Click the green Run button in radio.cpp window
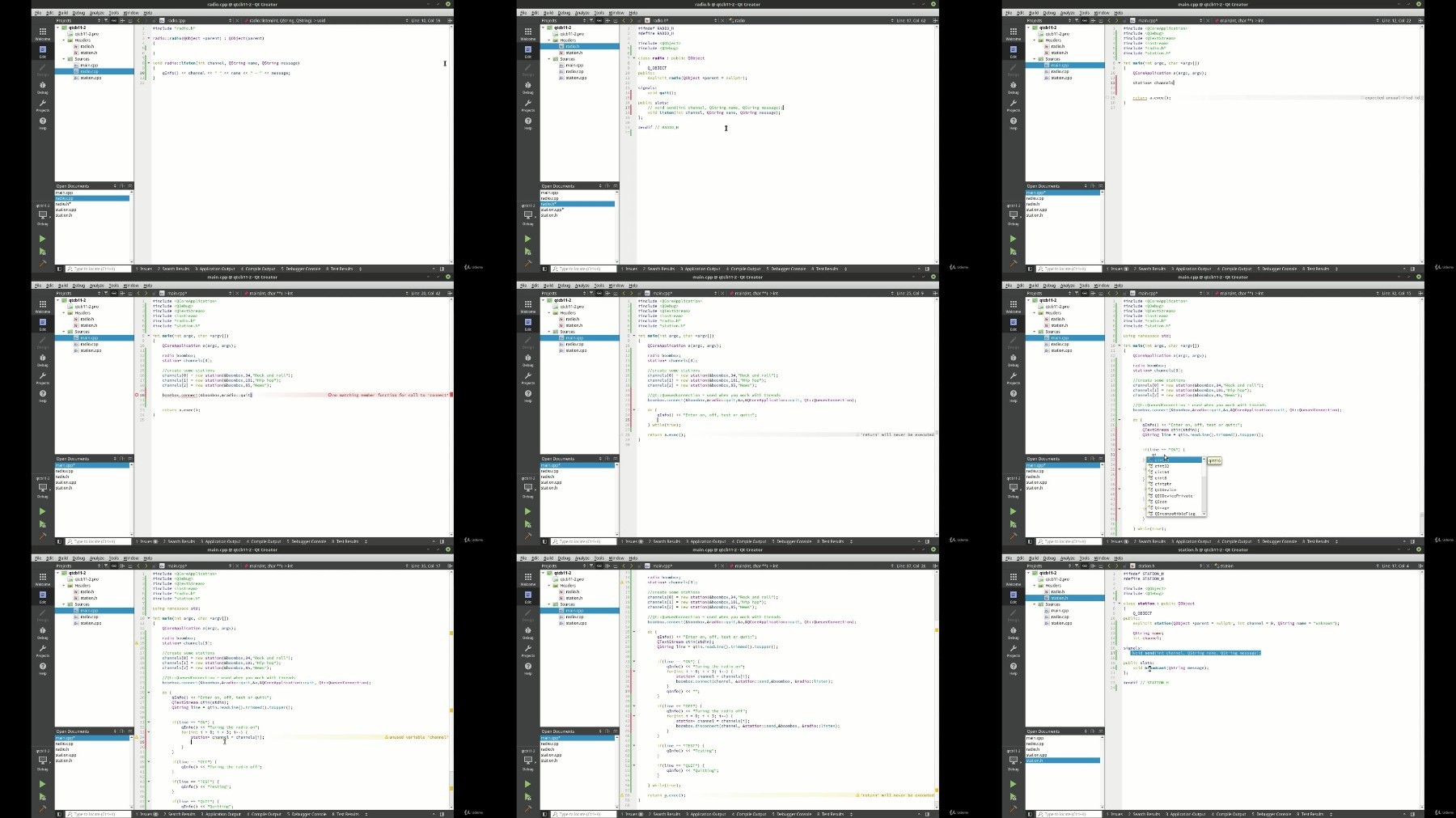The width and height of the screenshot is (1456, 818). [42, 239]
